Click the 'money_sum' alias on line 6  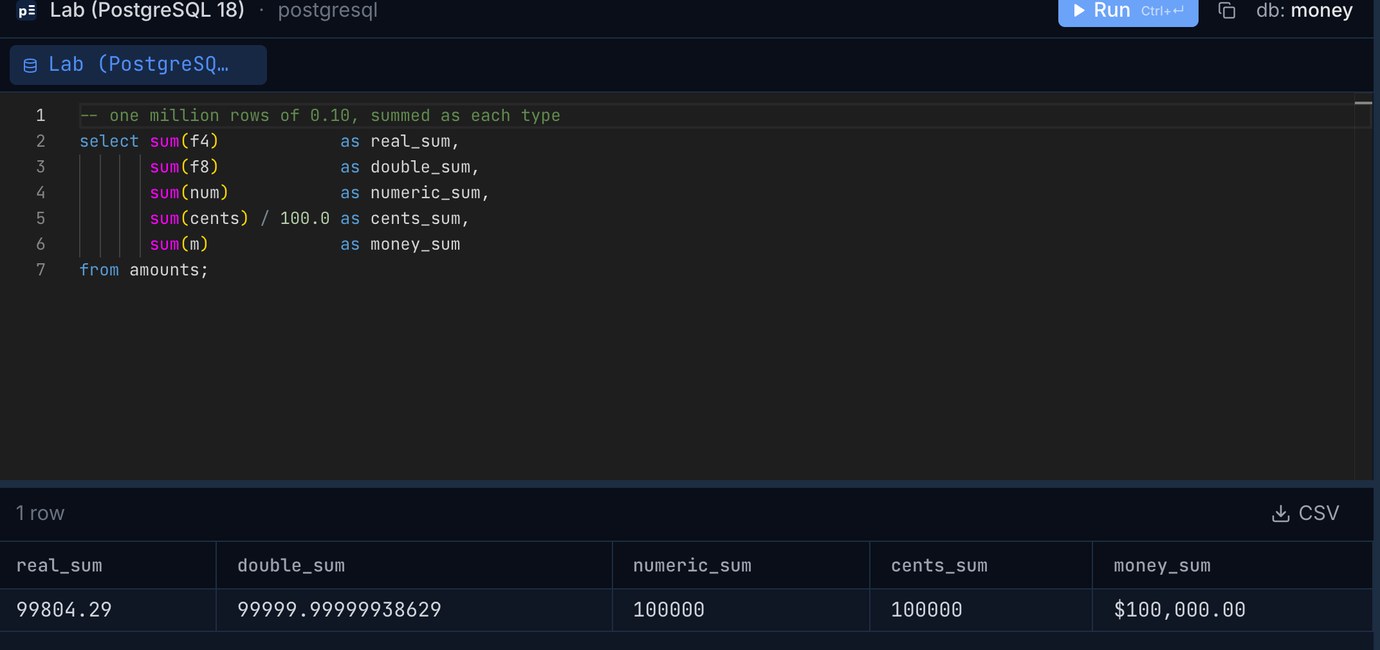click(415, 244)
